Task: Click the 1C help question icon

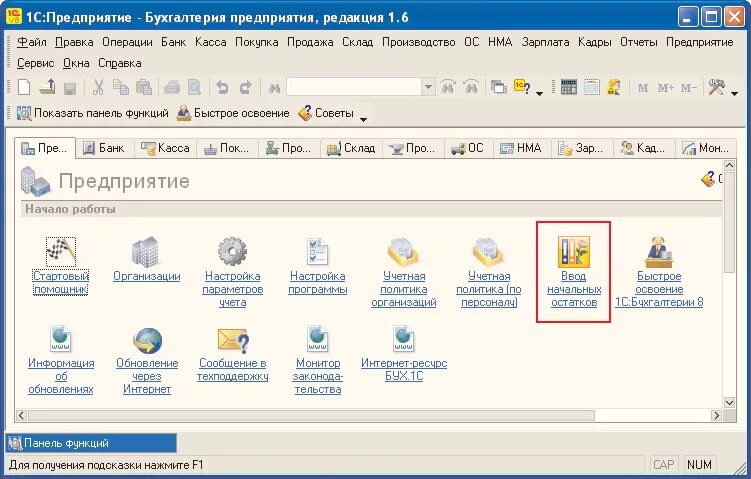Action: click(x=522, y=87)
